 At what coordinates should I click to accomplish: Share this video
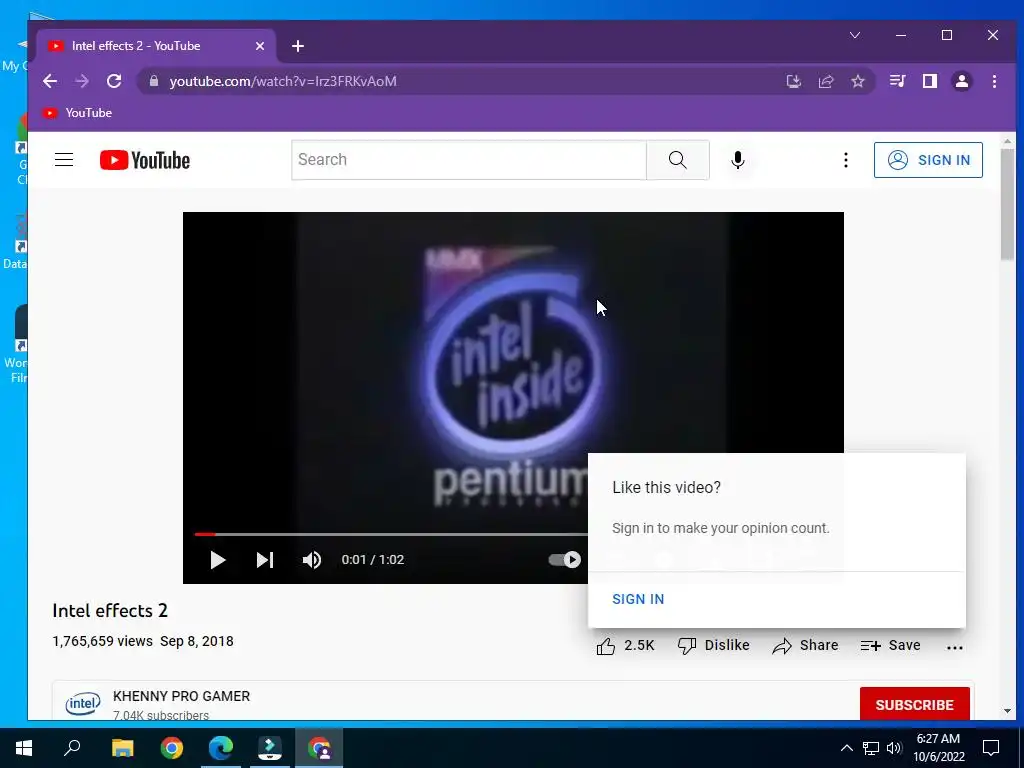click(x=805, y=645)
